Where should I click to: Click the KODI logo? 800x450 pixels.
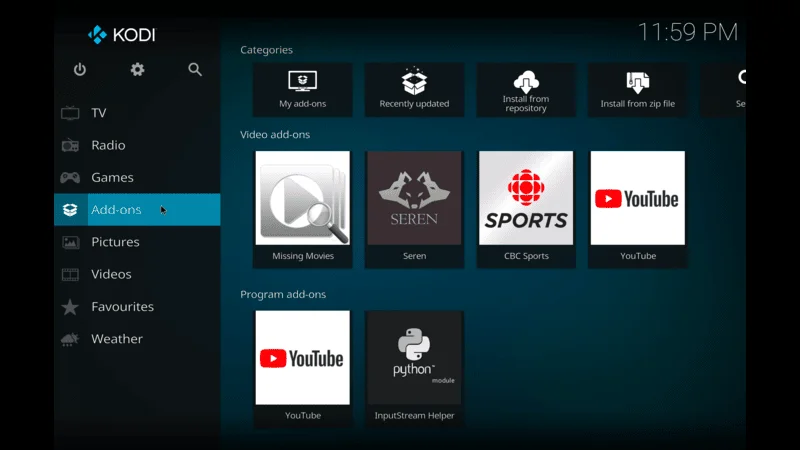pyautogui.click(x=121, y=35)
